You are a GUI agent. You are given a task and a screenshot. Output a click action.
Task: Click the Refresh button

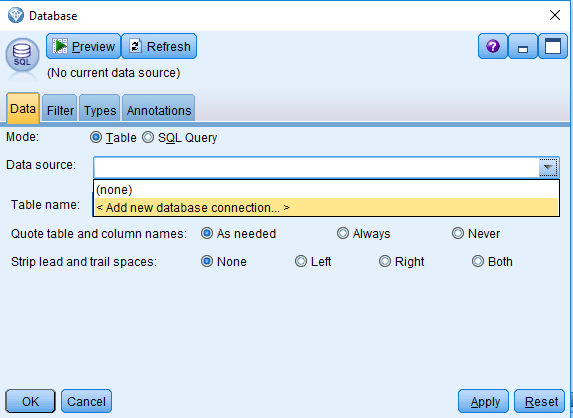point(159,46)
